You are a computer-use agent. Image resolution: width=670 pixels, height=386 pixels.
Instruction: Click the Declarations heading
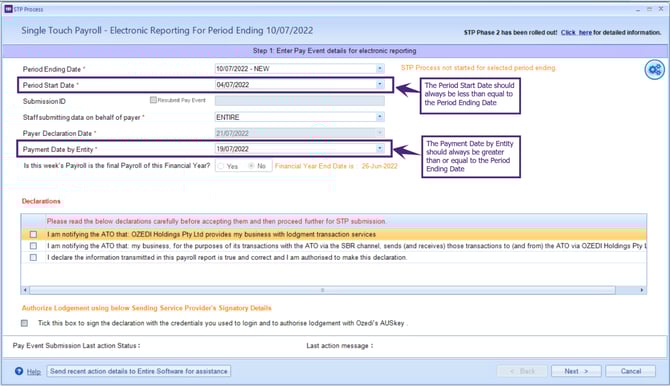click(41, 201)
